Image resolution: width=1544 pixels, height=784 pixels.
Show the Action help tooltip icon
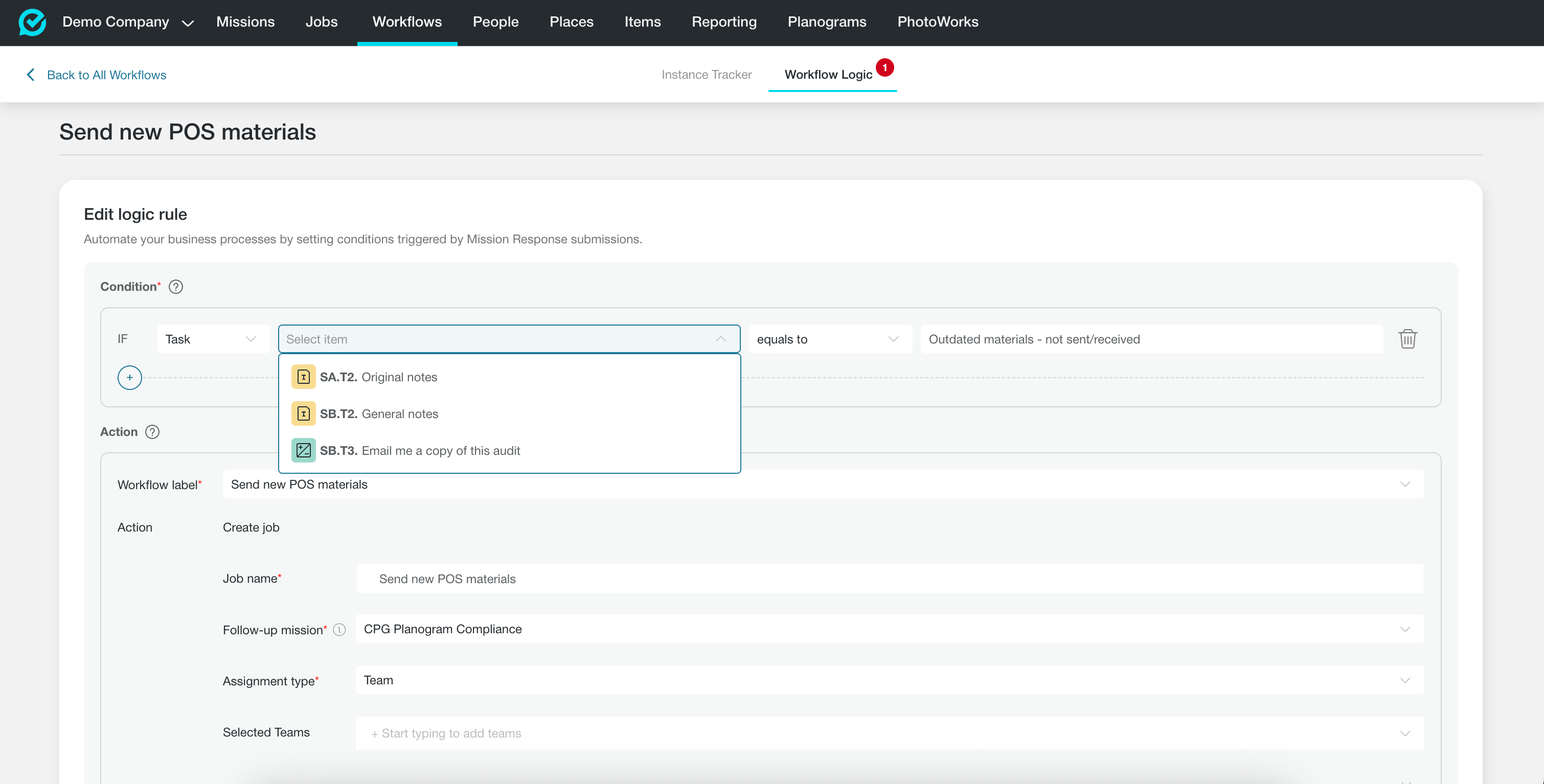pos(152,431)
